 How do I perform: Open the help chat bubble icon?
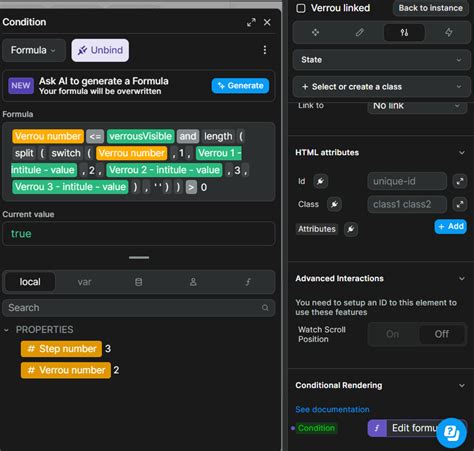(451, 433)
